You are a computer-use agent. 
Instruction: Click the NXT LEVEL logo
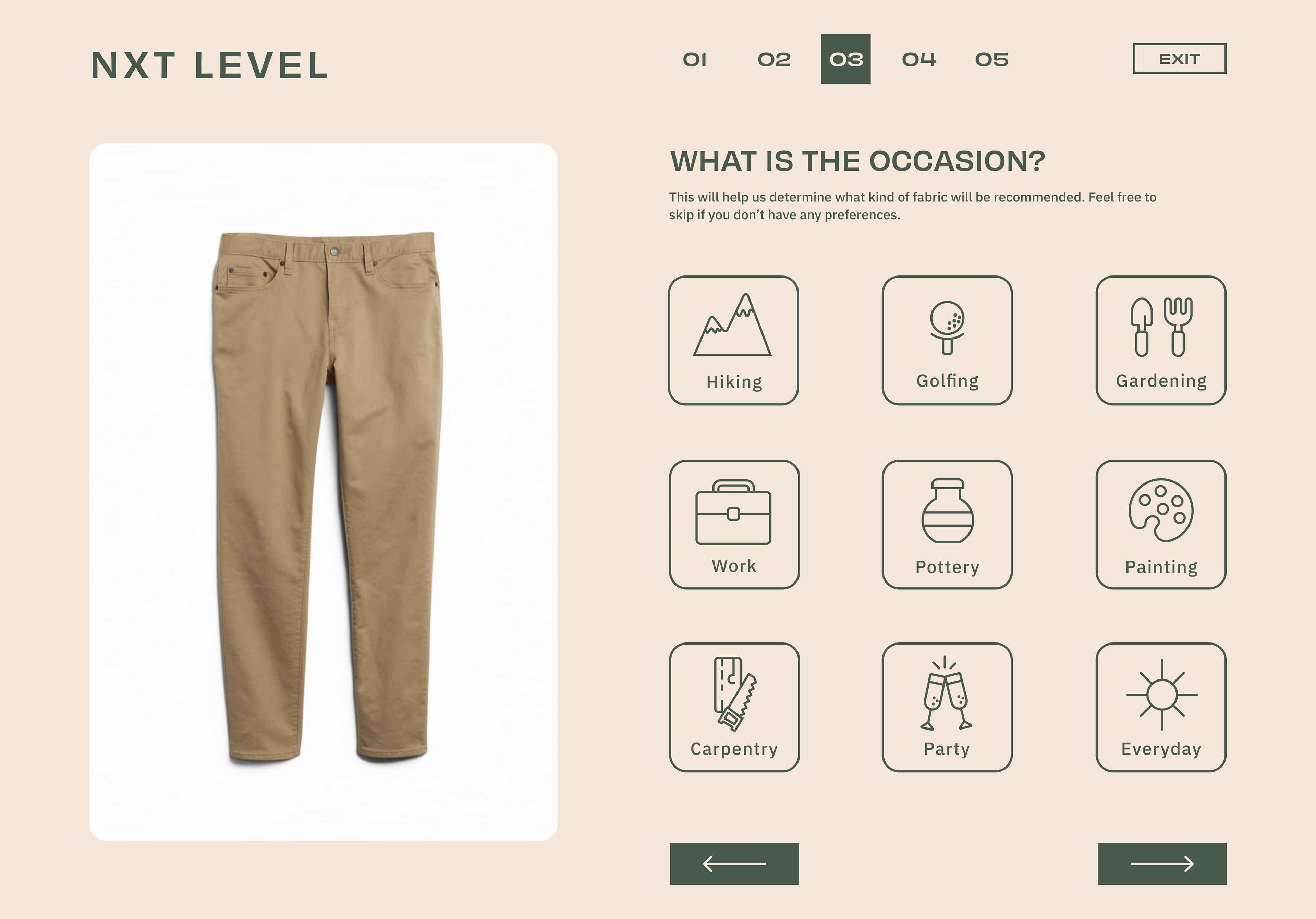coord(209,65)
